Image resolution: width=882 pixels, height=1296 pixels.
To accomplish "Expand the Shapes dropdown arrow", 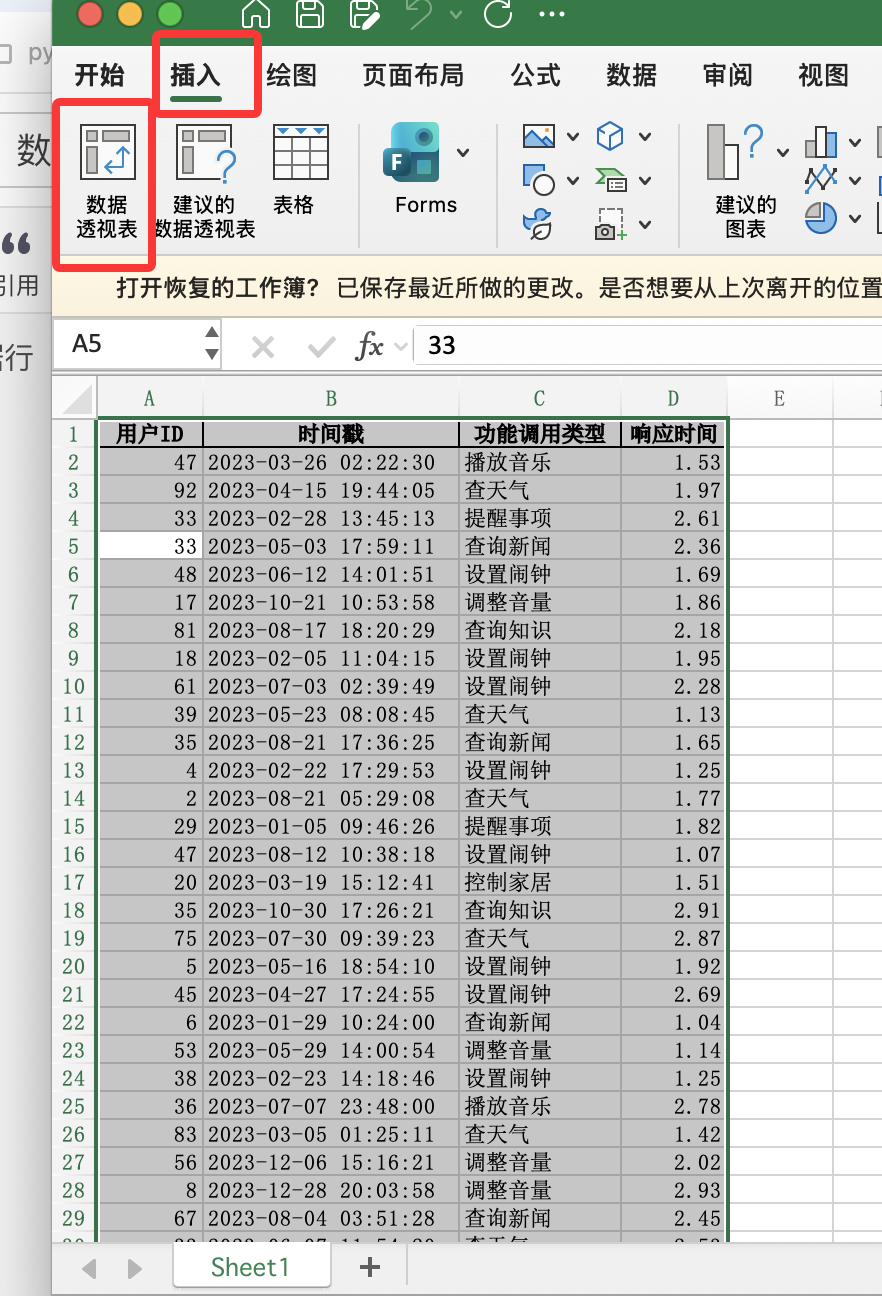I will pyautogui.click(x=573, y=181).
